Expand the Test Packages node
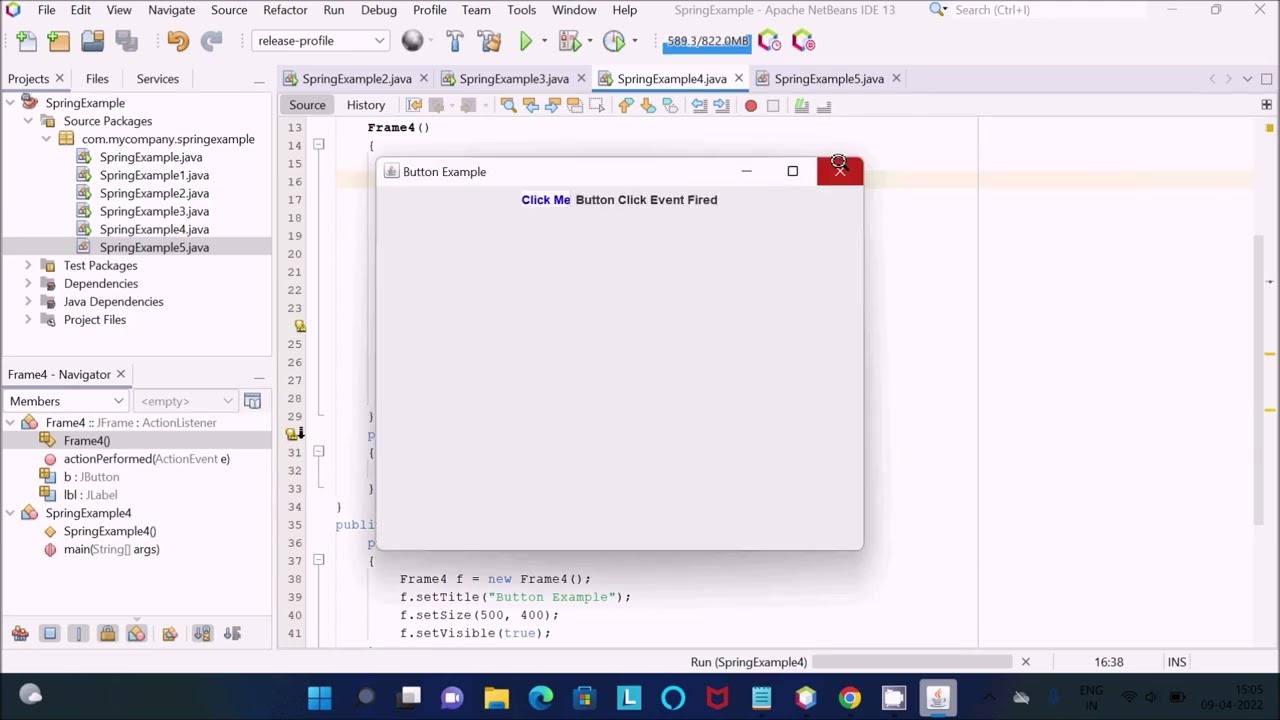 28,265
